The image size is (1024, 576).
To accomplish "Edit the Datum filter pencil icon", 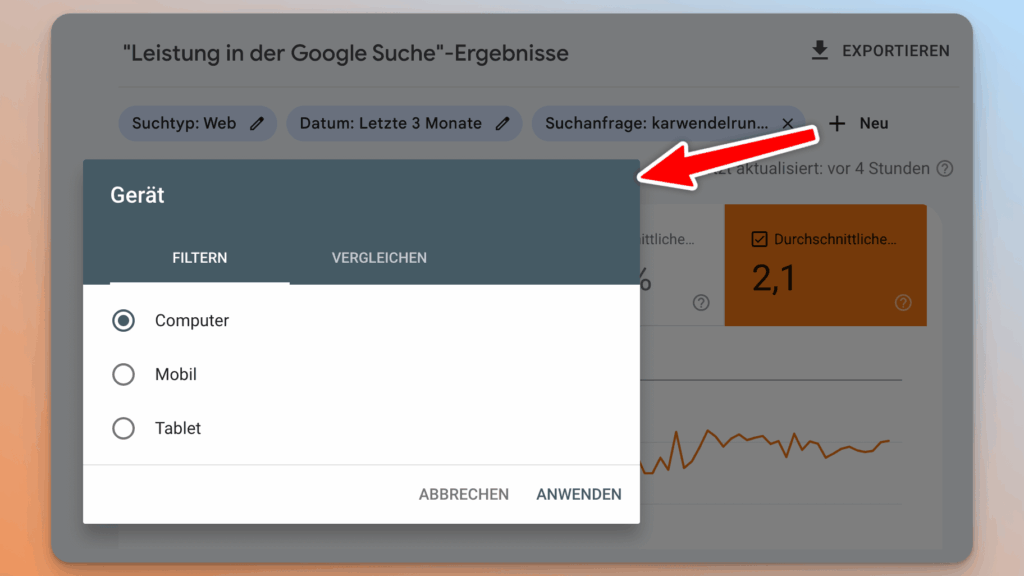I will (x=502, y=123).
